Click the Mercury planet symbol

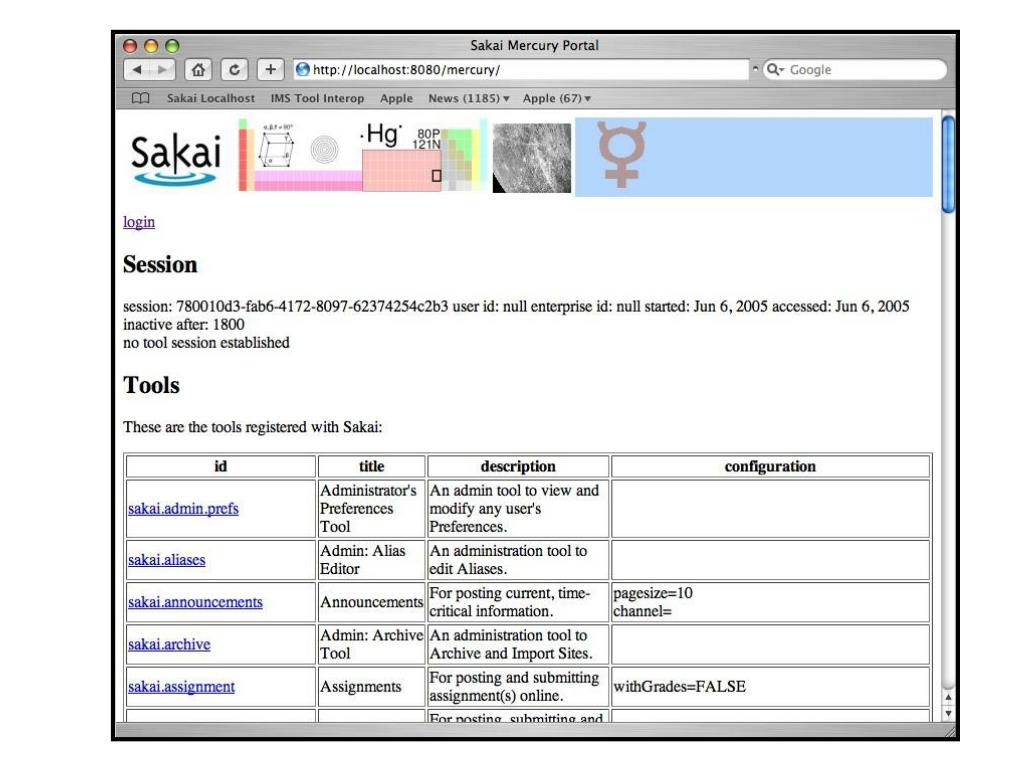pyautogui.click(x=621, y=154)
